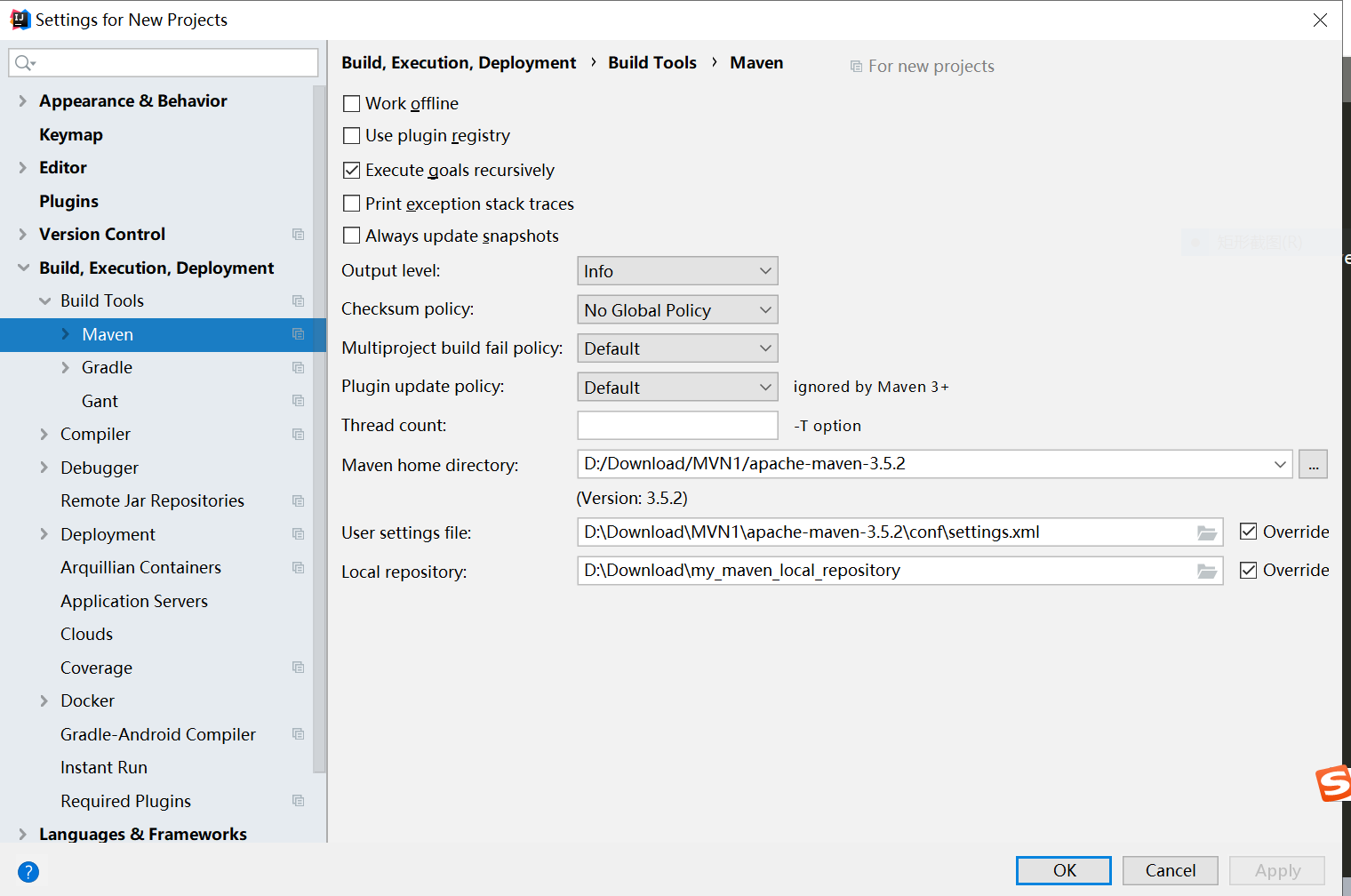Image resolution: width=1351 pixels, height=896 pixels.
Task: Click Build, Execution, Deployment in breadcrumb
Action: pyautogui.click(x=459, y=62)
